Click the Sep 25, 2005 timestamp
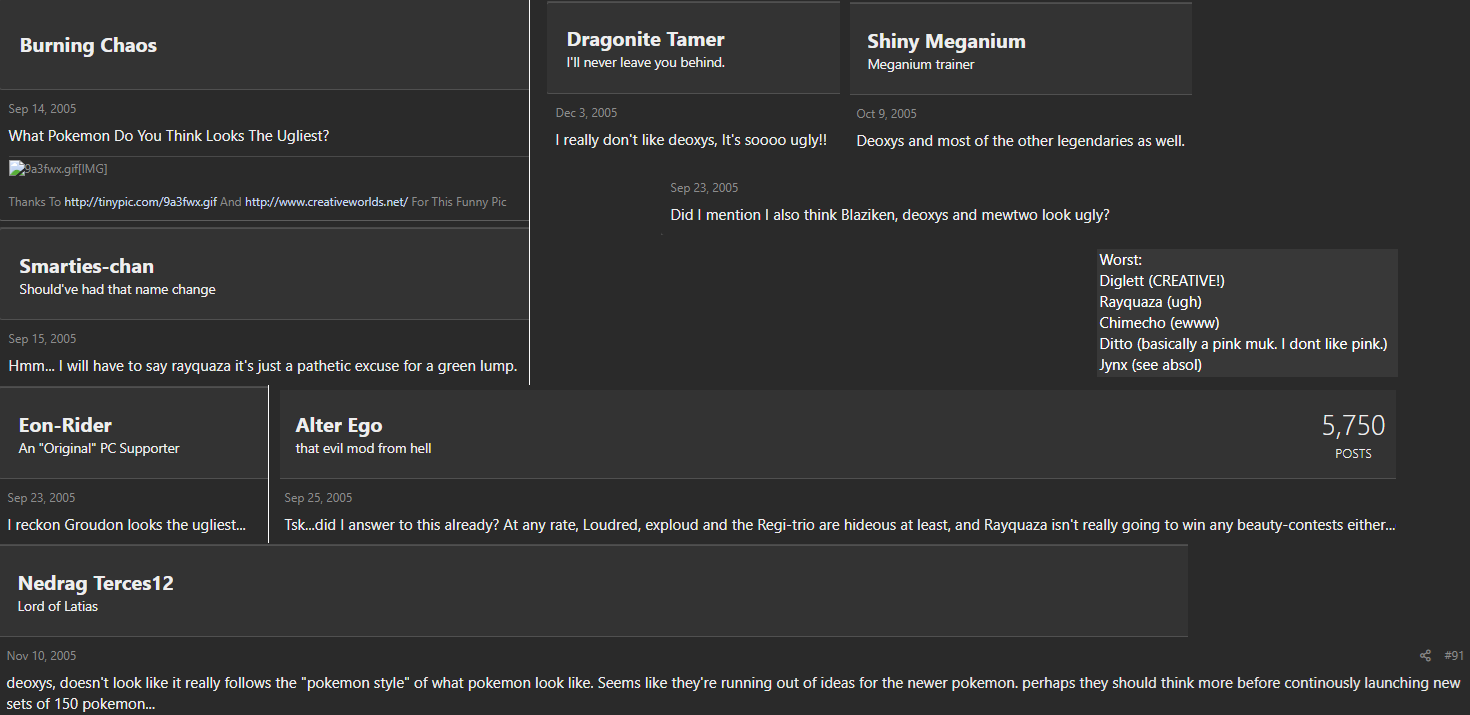 coord(318,498)
